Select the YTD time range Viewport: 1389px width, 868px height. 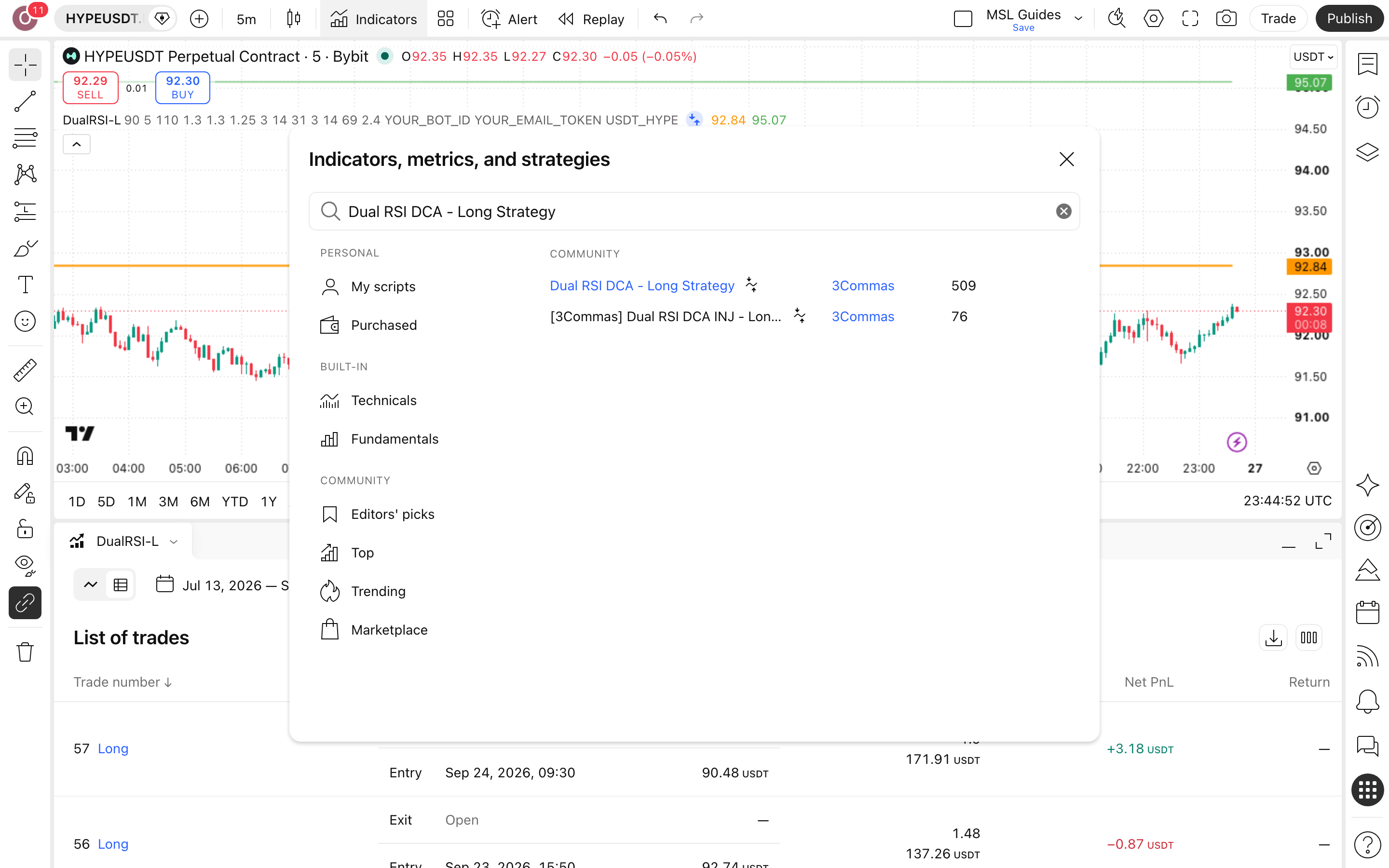click(x=235, y=501)
